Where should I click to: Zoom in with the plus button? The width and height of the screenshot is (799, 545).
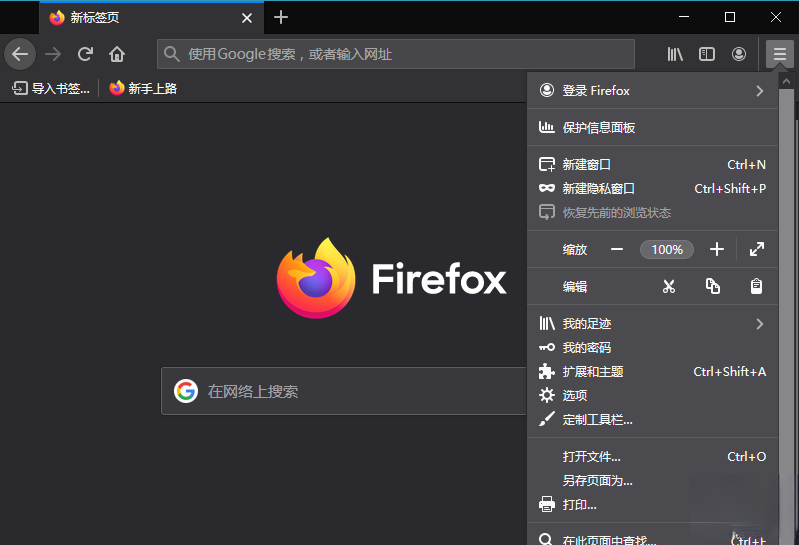pos(716,250)
